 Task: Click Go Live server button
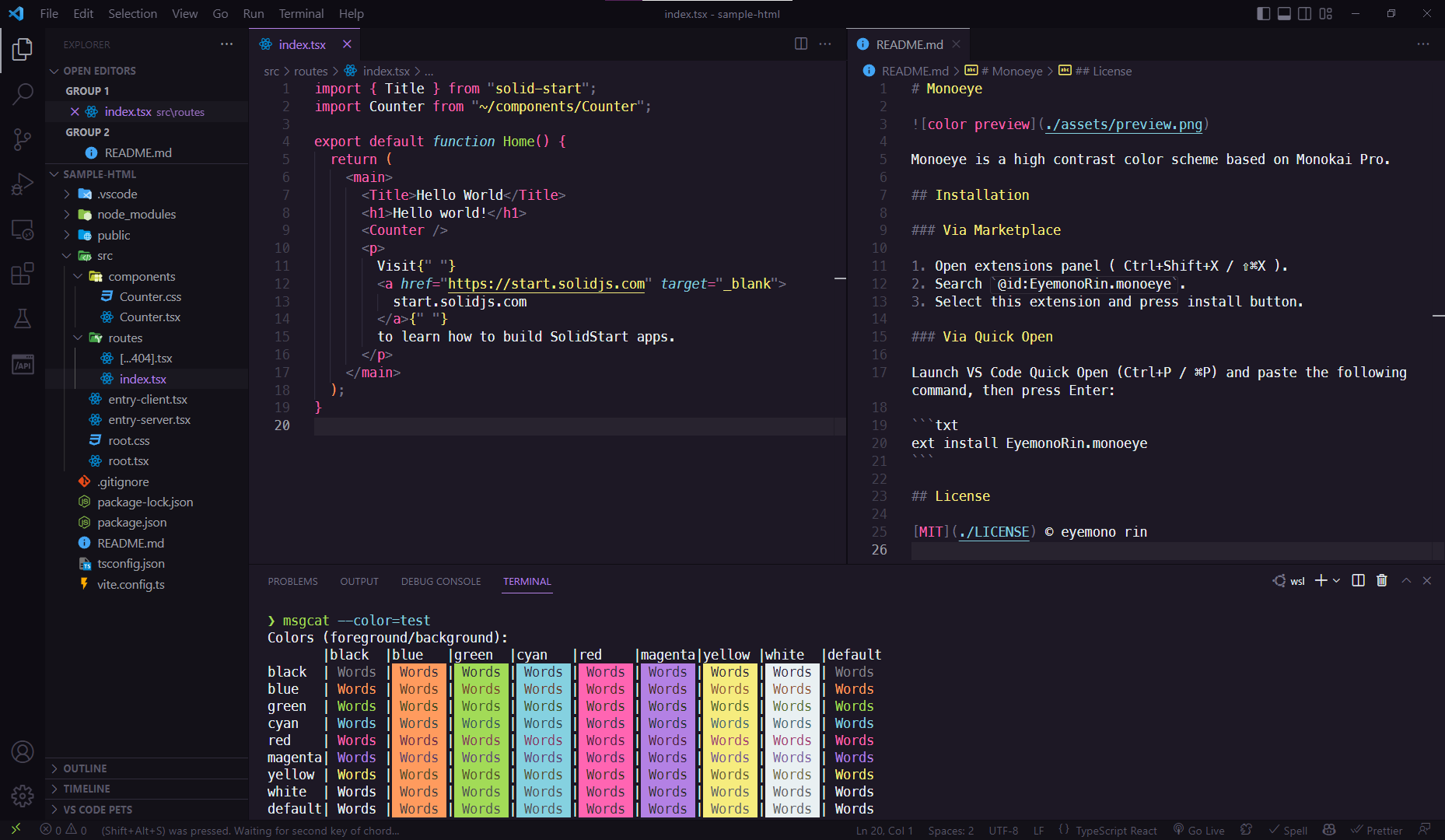[x=1198, y=830]
